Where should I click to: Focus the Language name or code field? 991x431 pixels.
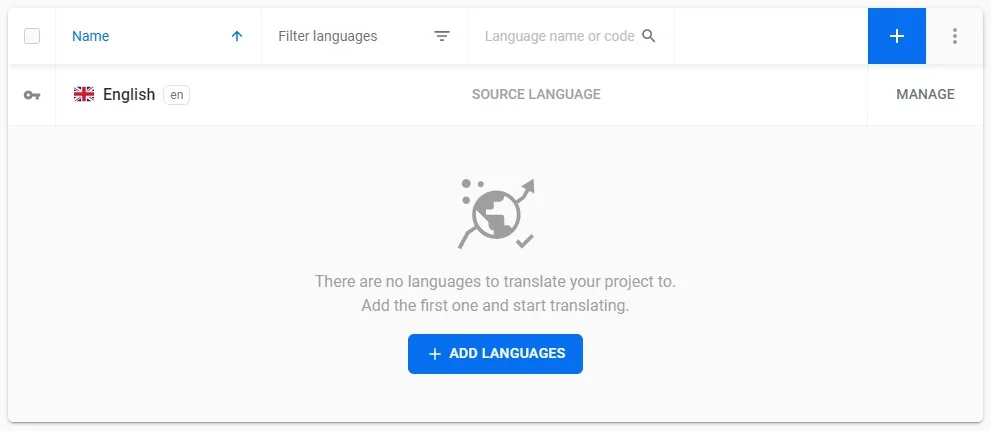pyautogui.click(x=559, y=36)
